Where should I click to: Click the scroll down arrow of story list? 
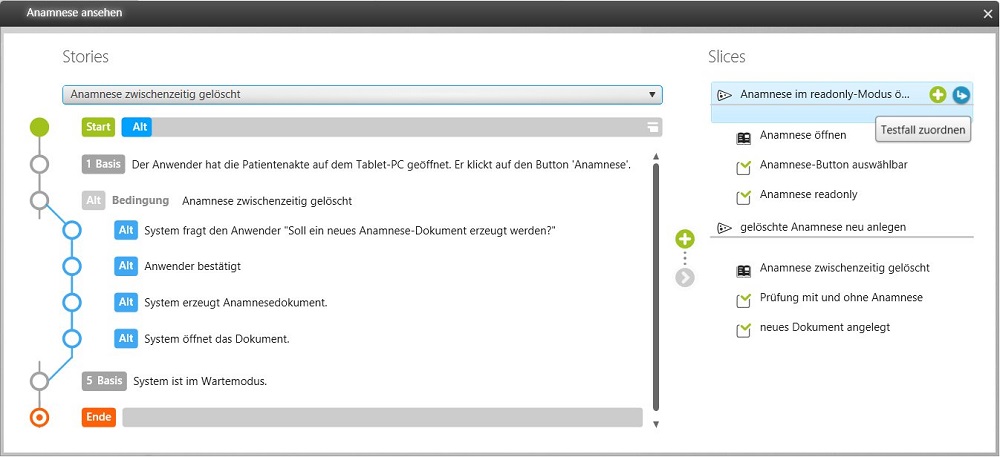[656, 424]
